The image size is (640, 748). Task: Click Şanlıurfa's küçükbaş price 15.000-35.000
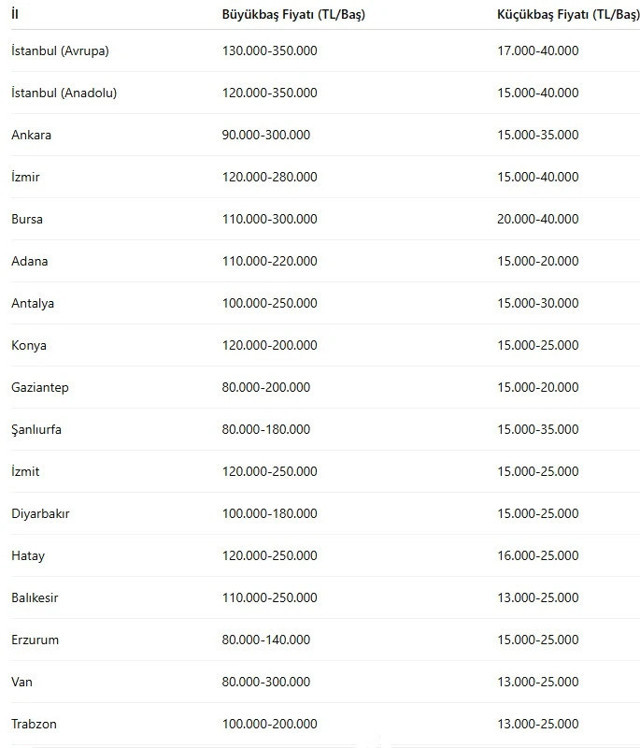[x=537, y=429]
